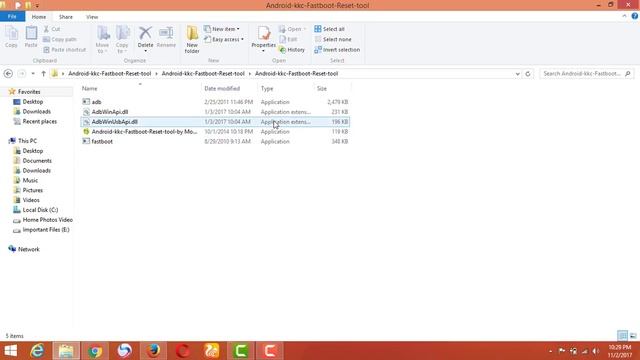The width and height of the screenshot is (640, 360).
Task: Open the Customize Quick Access Toolbar dropdown
Action: click(37, 6)
